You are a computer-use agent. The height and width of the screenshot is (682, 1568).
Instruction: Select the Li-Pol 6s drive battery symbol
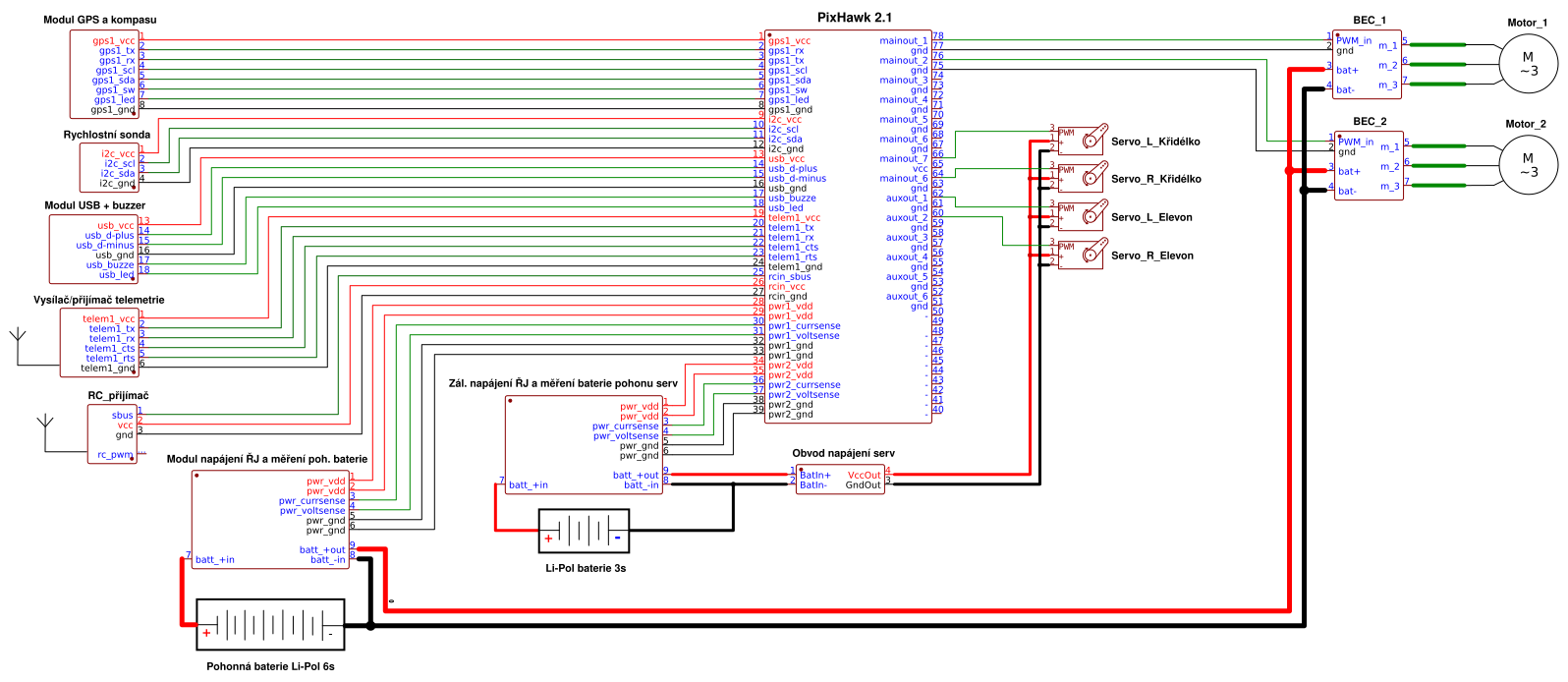coord(270,625)
